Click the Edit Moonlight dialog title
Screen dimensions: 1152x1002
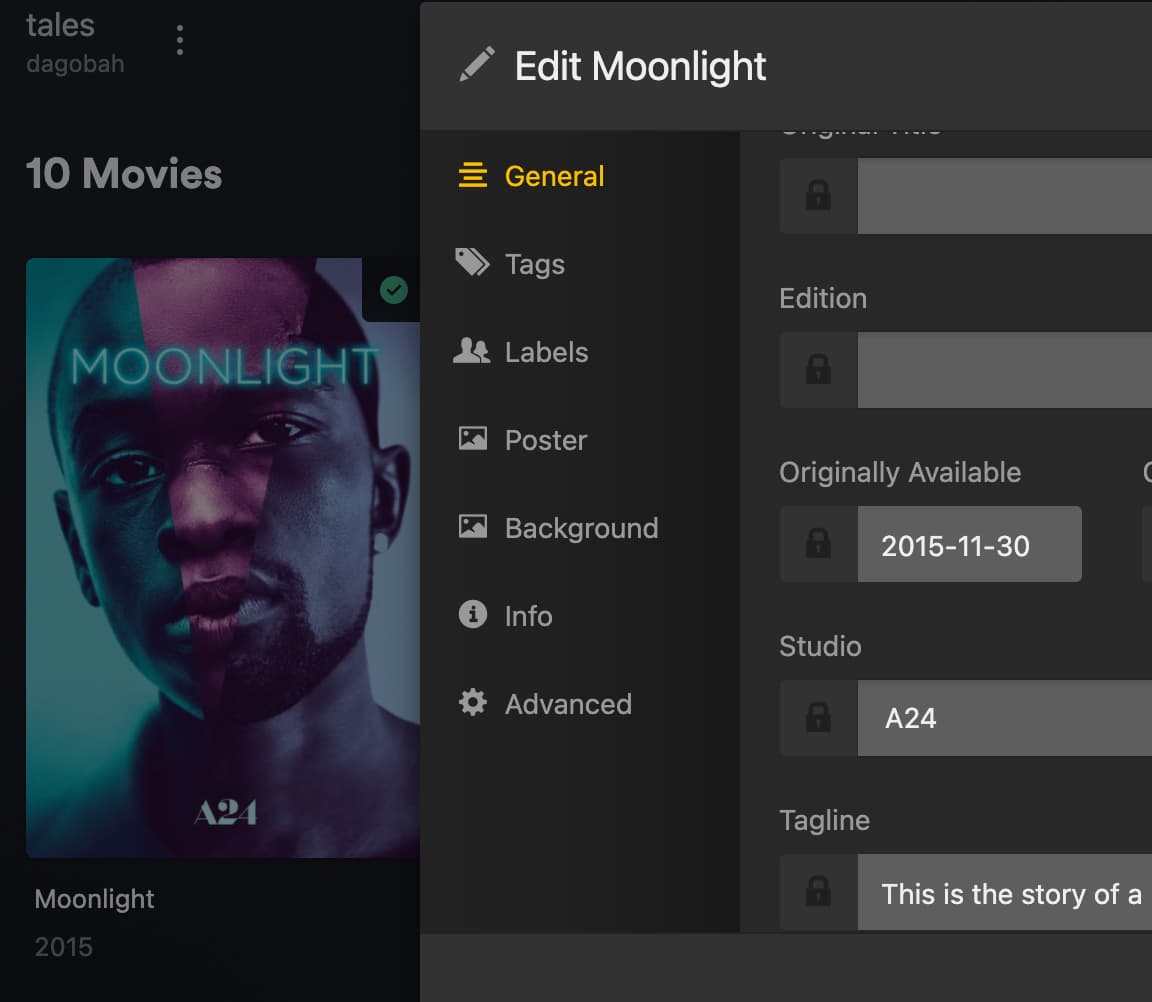coord(640,66)
